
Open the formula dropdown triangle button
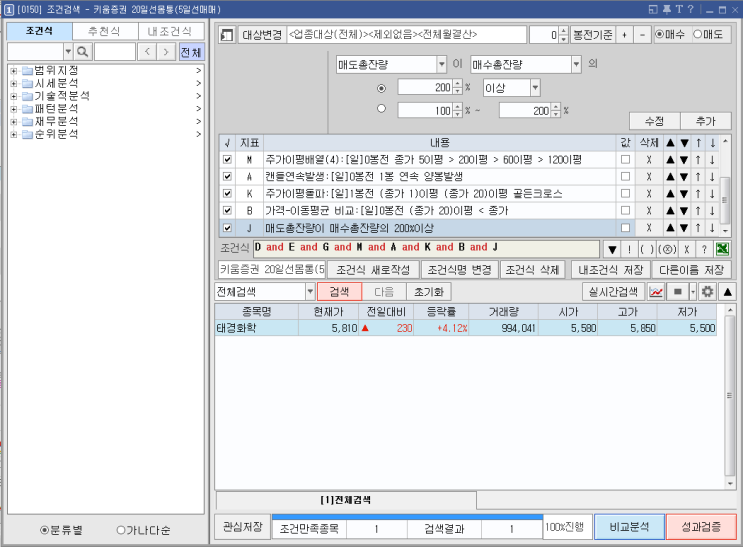pyautogui.click(x=612, y=249)
